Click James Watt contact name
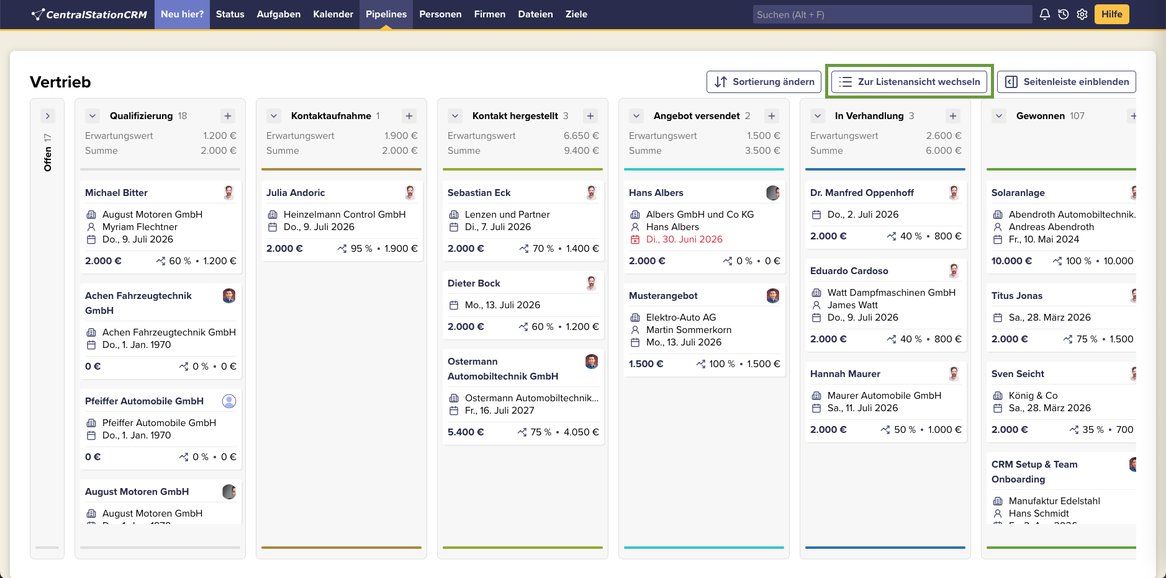 (853, 305)
